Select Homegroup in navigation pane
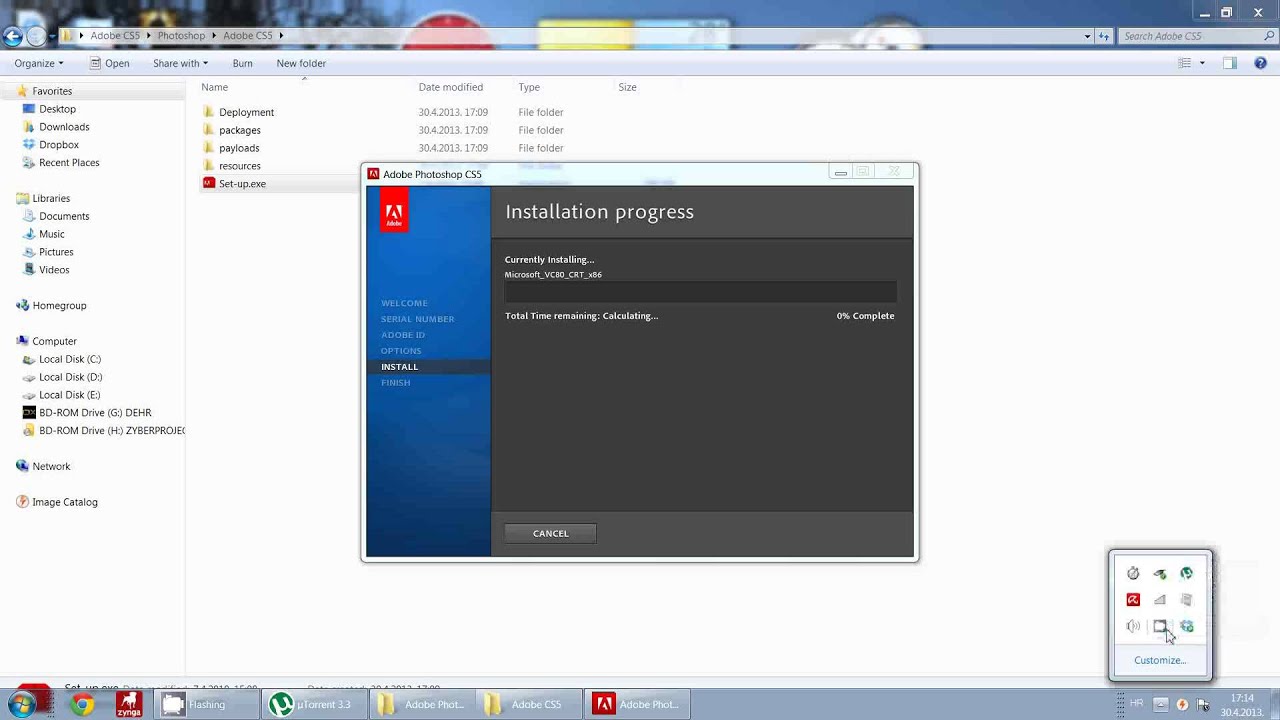The image size is (1280, 720). click(x=59, y=305)
